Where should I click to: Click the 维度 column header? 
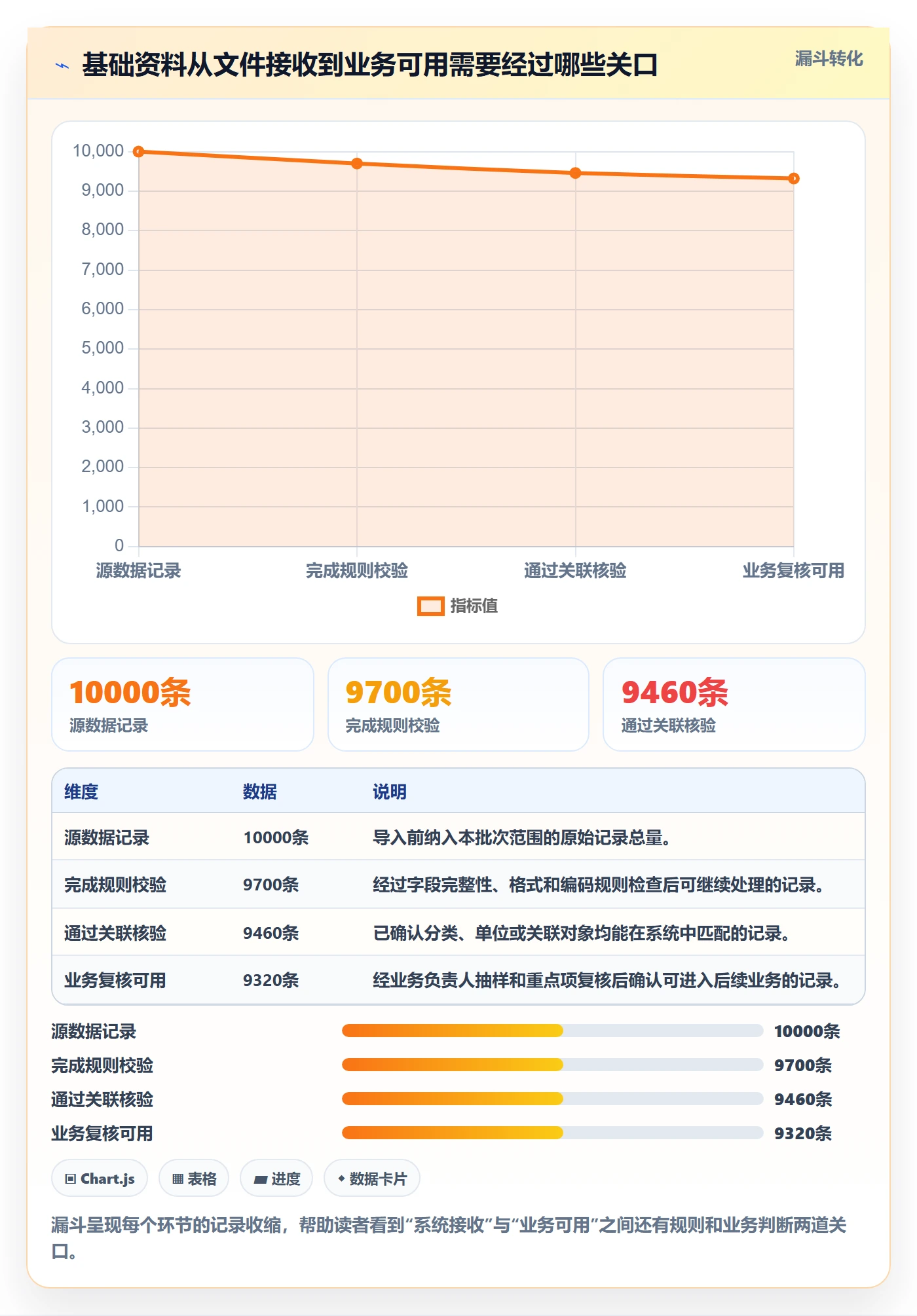(x=81, y=792)
